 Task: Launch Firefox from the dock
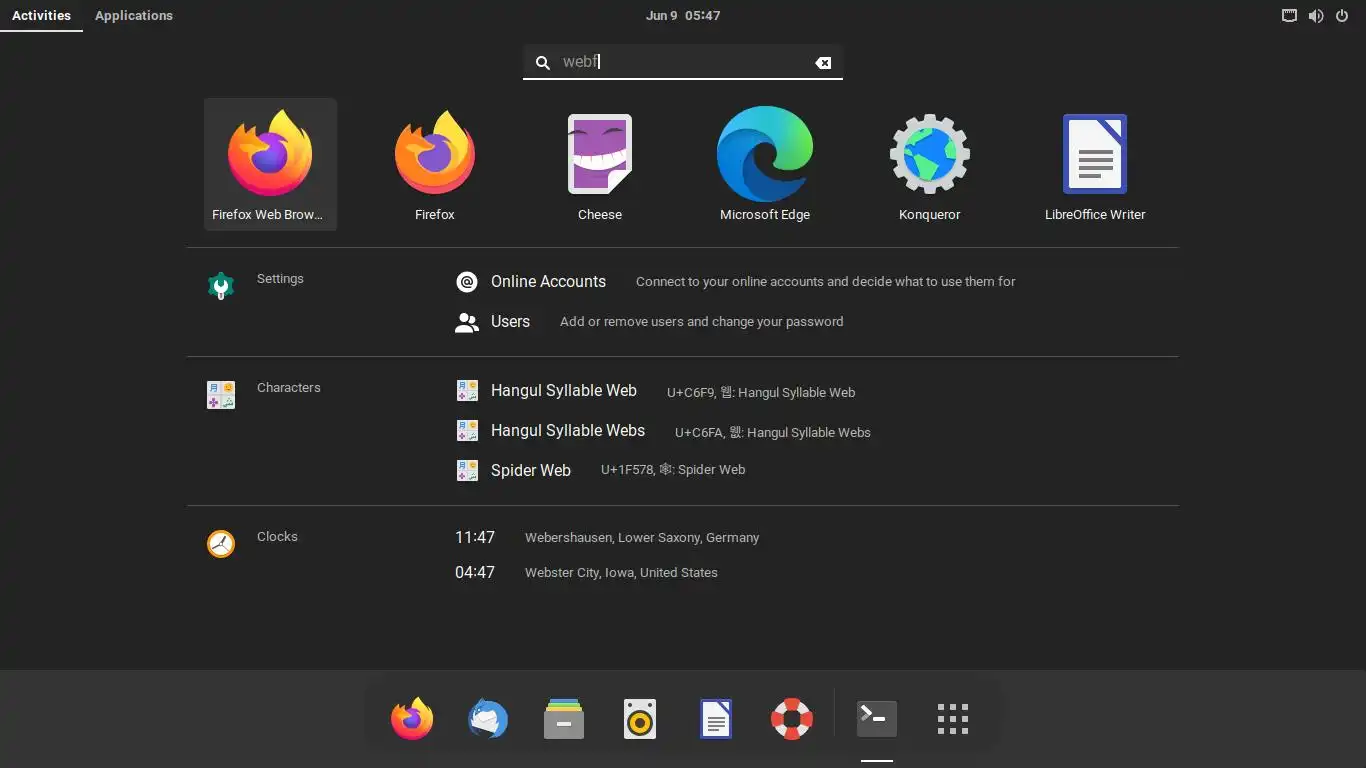pos(412,719)
